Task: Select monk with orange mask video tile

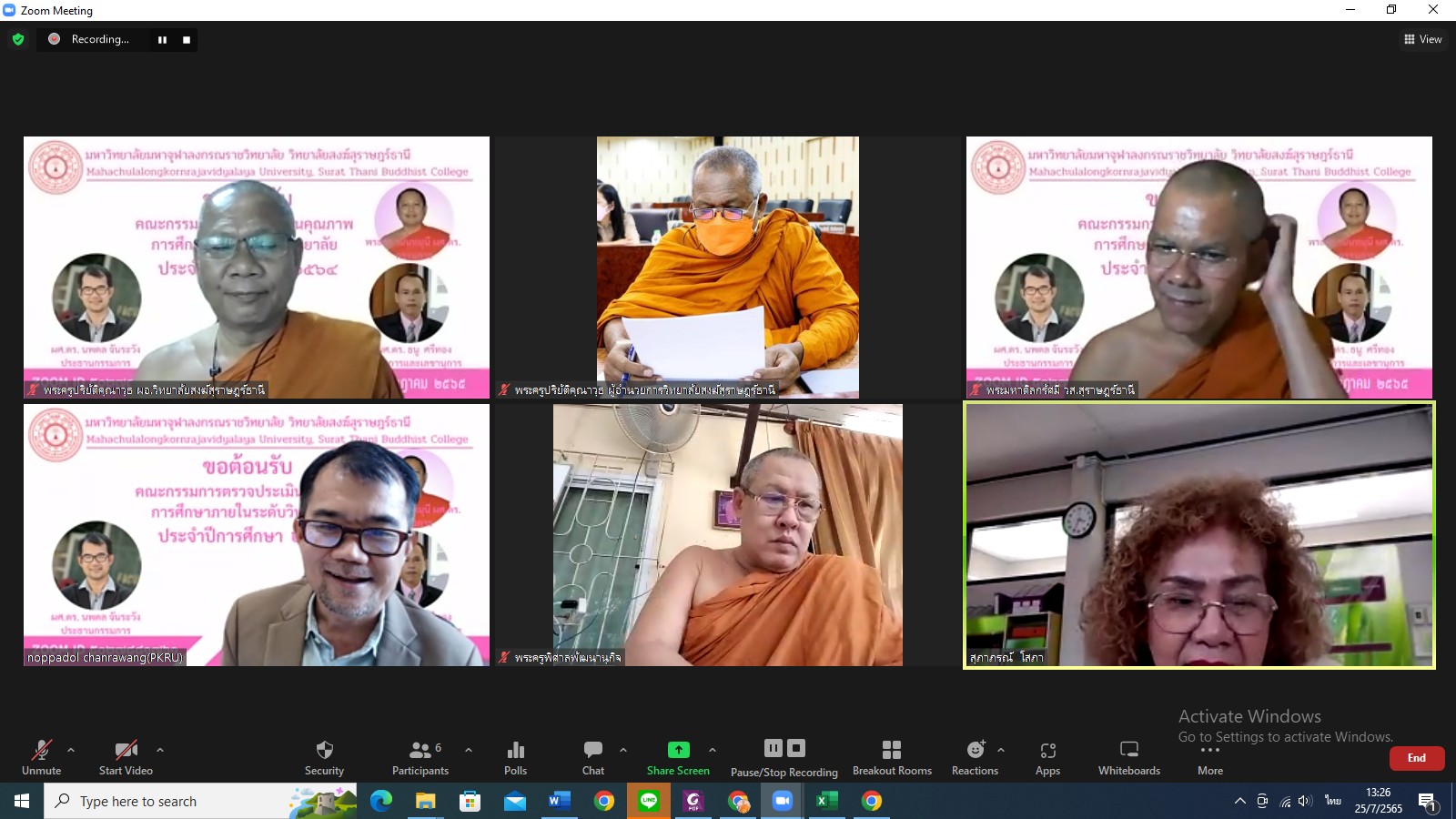Action: pyautogui.click(x=728, y=268)
